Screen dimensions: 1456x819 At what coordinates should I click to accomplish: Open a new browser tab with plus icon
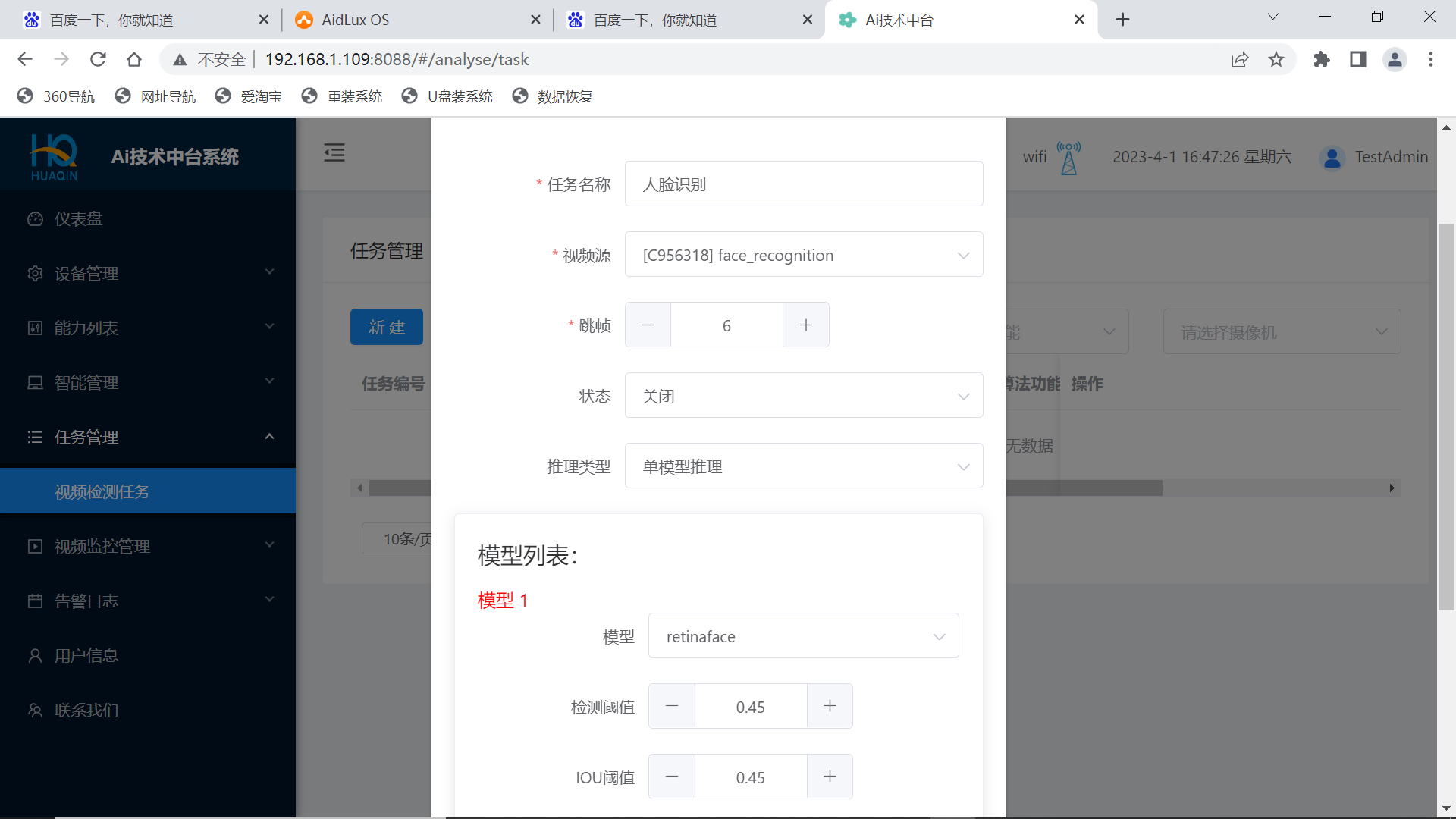click(x=1123, y=20)
